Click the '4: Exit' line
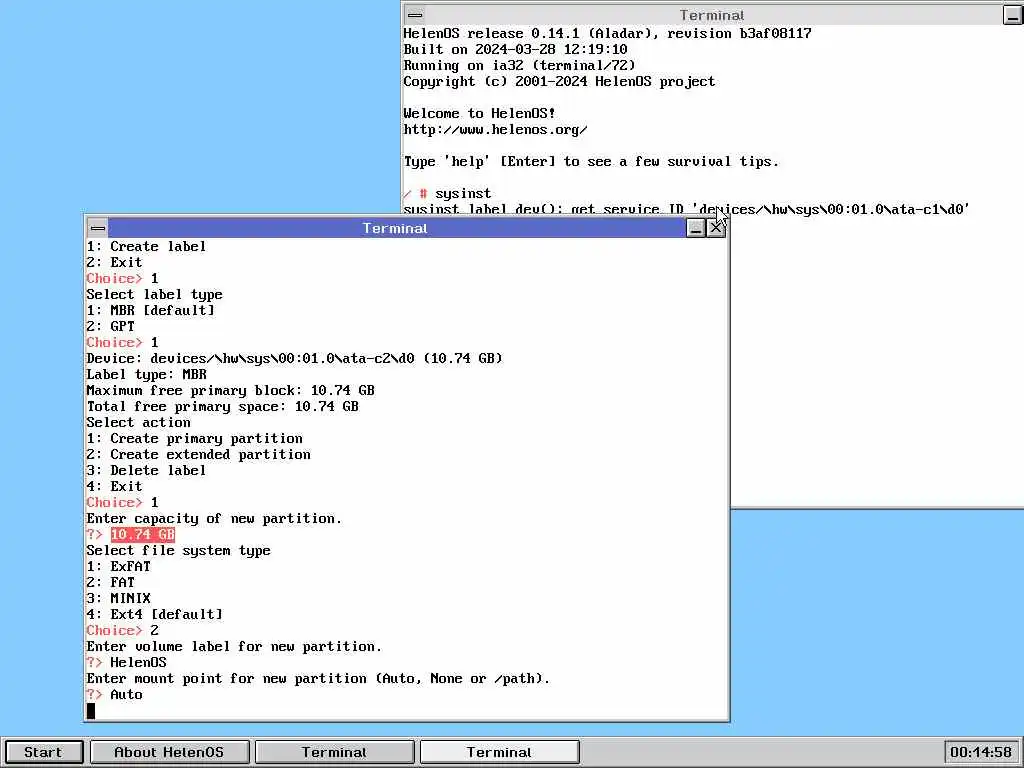 (x=114, y=486)
